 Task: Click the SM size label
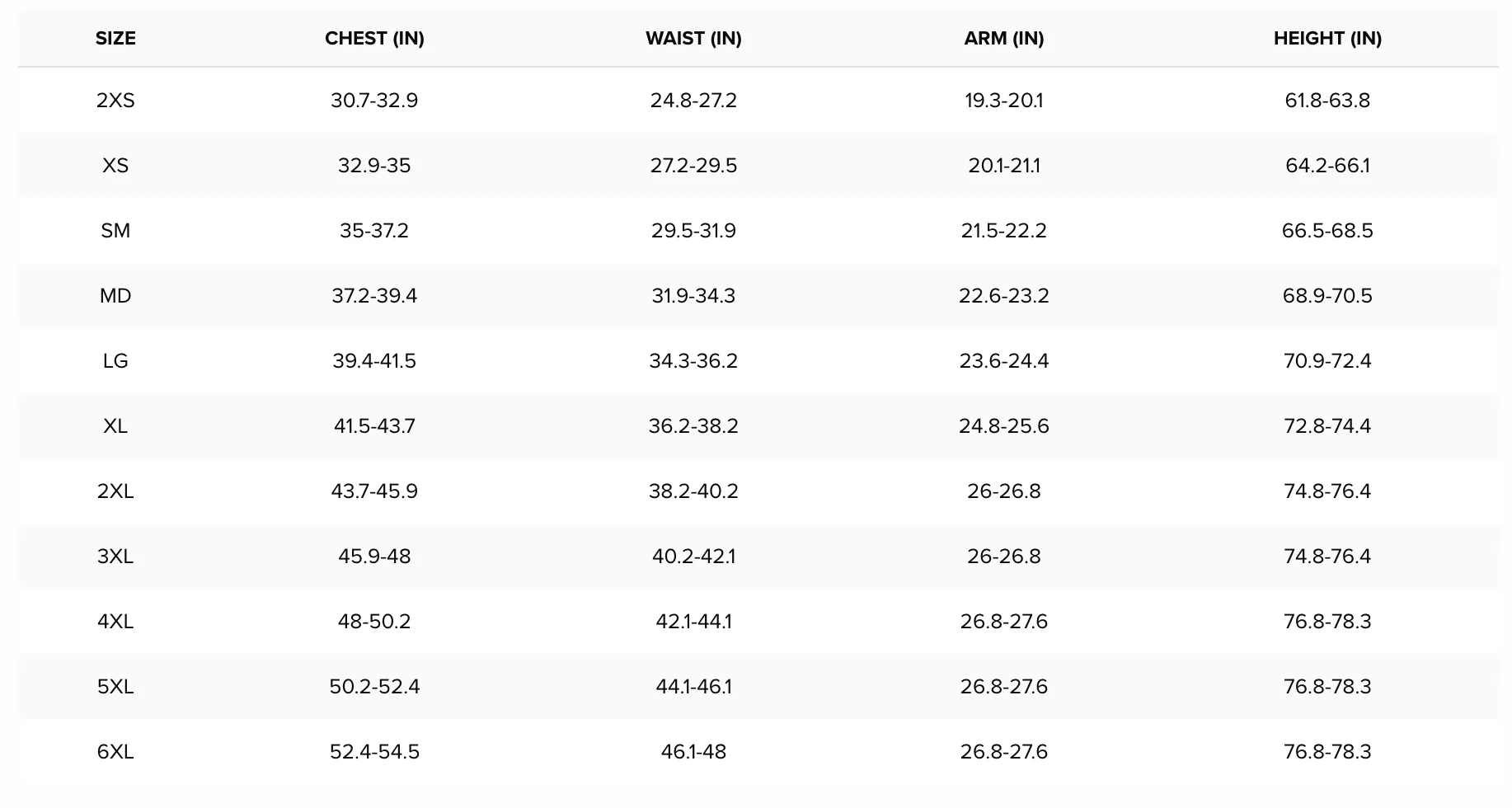(x=115, y=231)
